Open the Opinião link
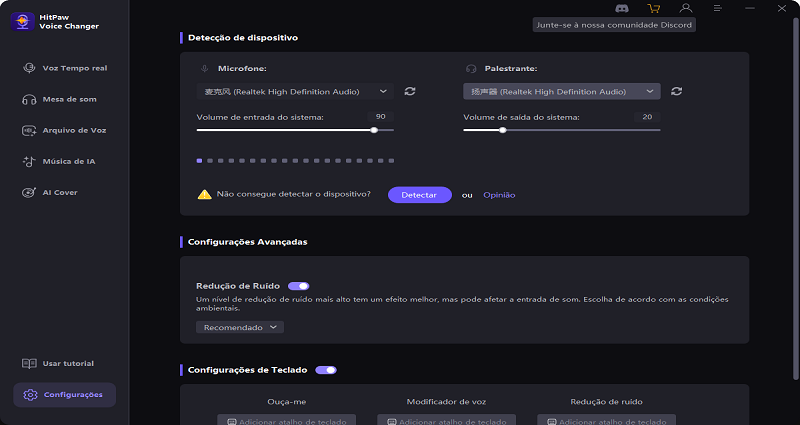This screenshot has height=425, width=800. pos(499,195)
